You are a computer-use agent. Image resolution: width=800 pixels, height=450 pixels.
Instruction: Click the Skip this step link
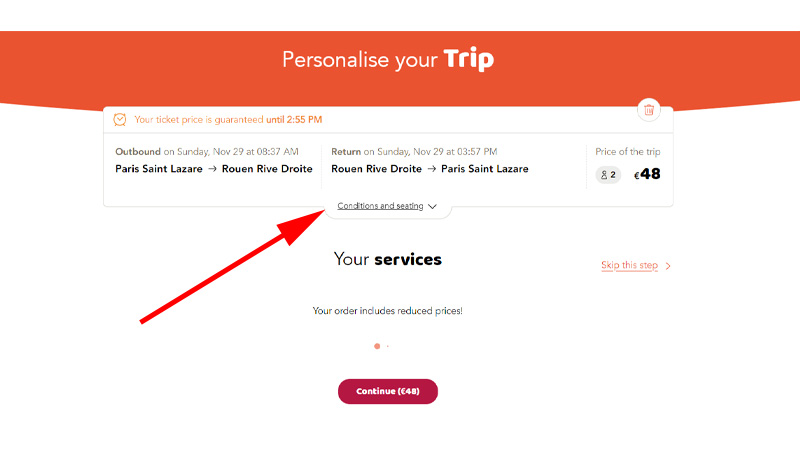click(629, 265)
